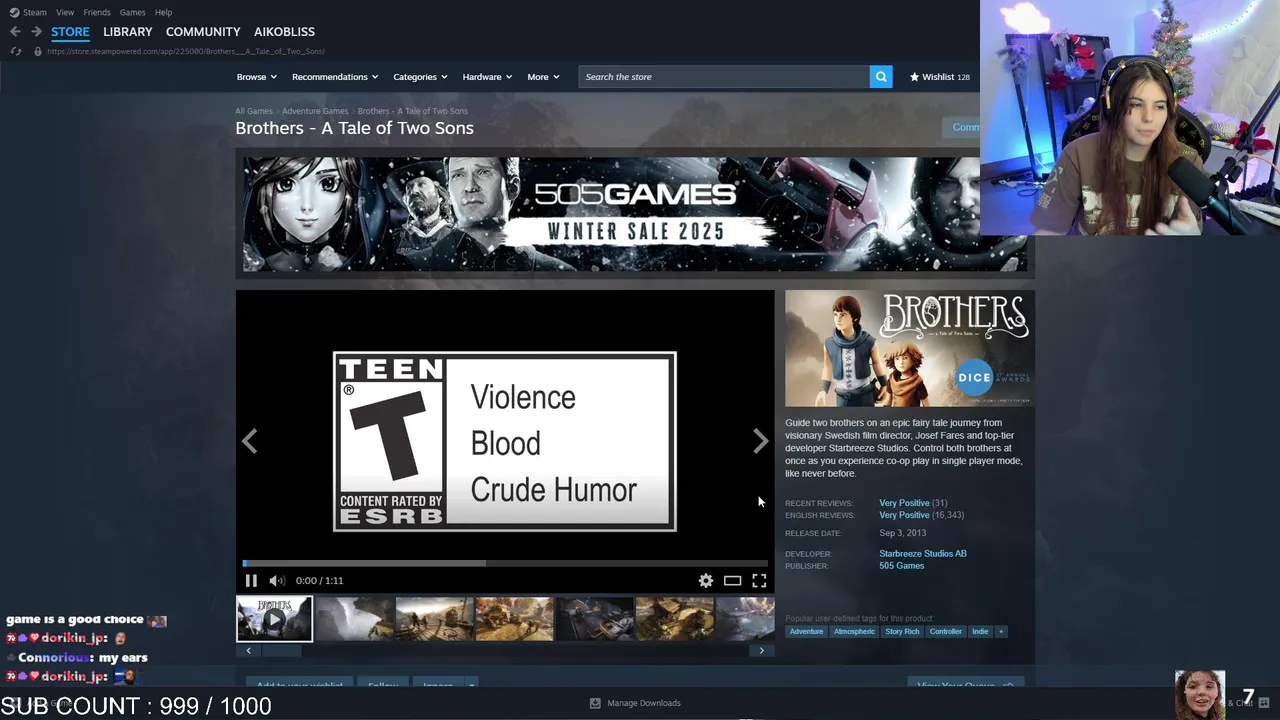Click the Brothers - A Tale of Two Sons breadcrumb

[x=413, y=111]
